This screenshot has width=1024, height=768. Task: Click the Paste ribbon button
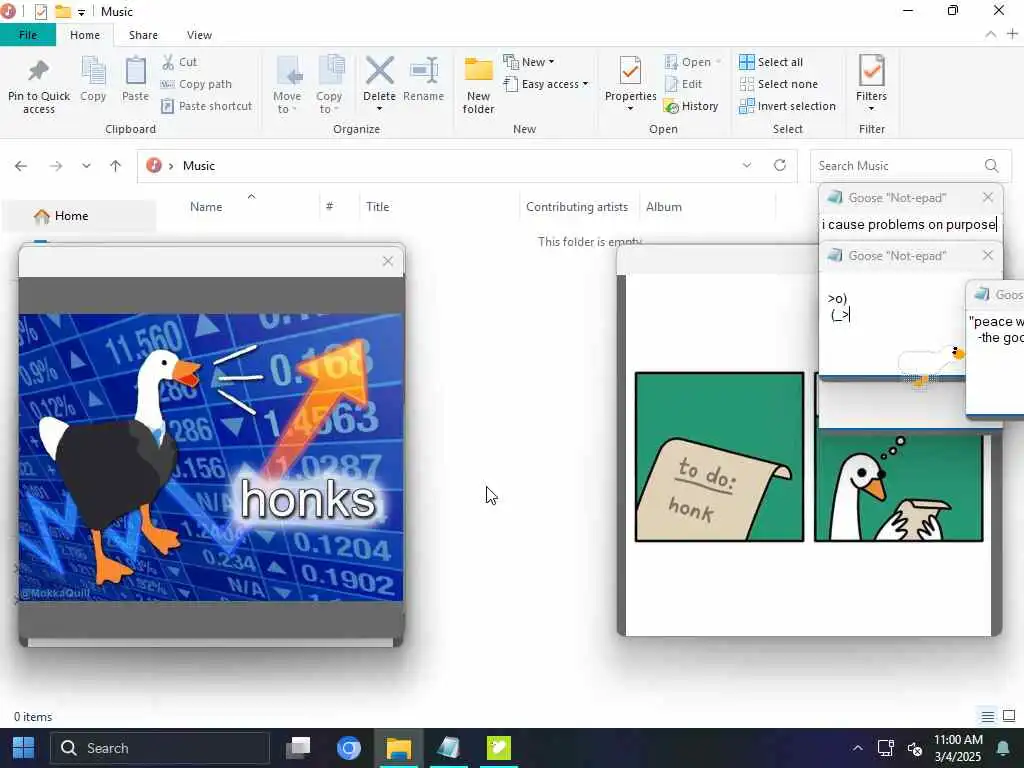[135, 80]
